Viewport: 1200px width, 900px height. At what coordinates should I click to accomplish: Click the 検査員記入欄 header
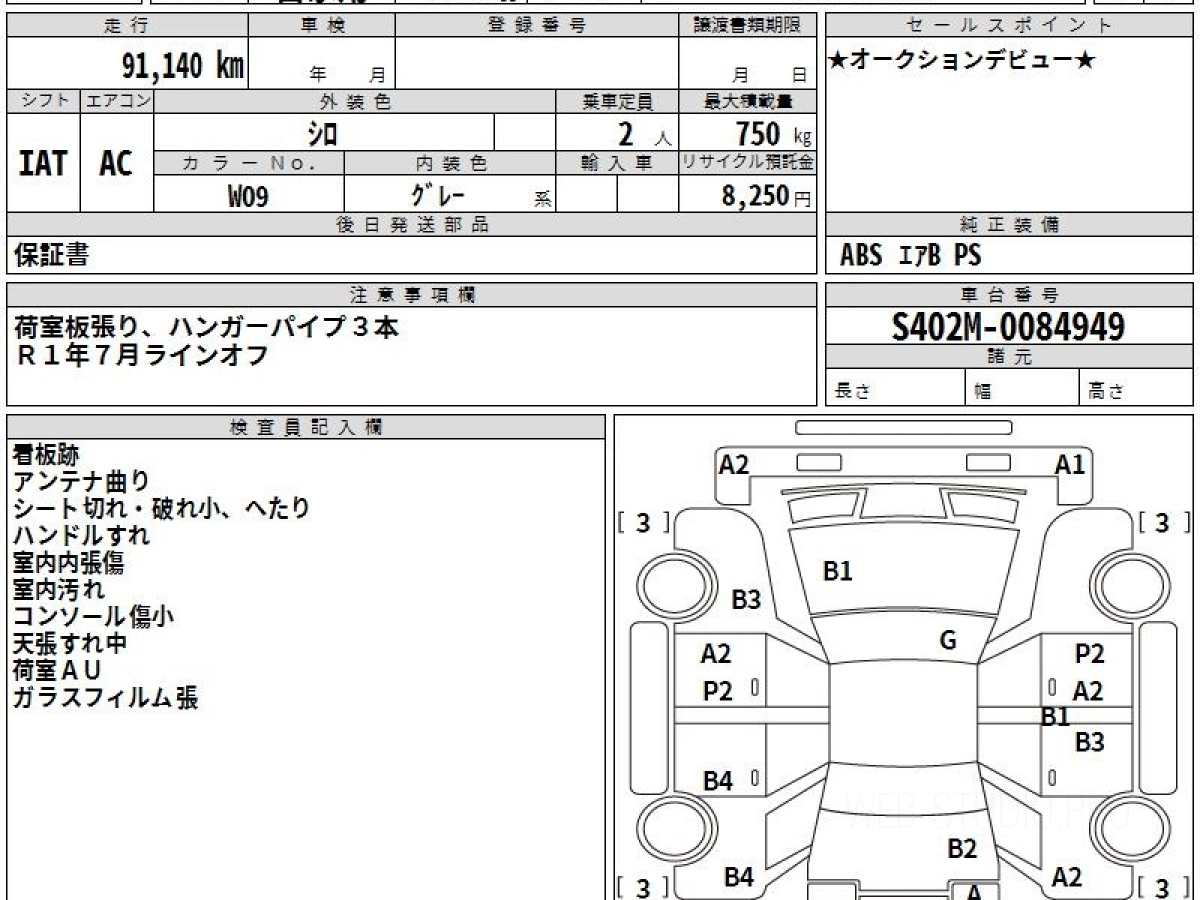[x=306, y=427]
